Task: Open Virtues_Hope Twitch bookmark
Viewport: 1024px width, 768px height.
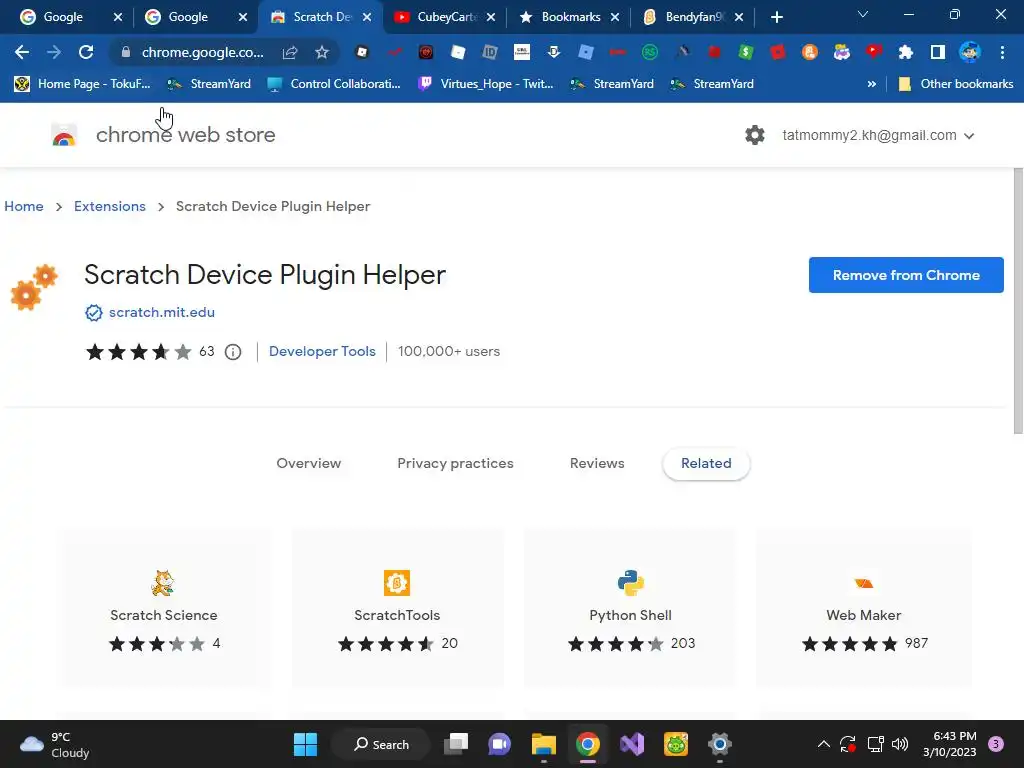Action: 485,84
